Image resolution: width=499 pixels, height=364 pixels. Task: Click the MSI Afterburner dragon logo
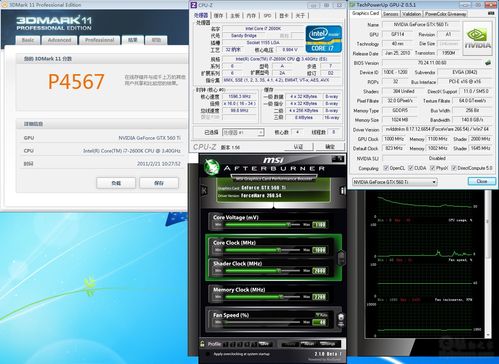click(x=211, y=166)
